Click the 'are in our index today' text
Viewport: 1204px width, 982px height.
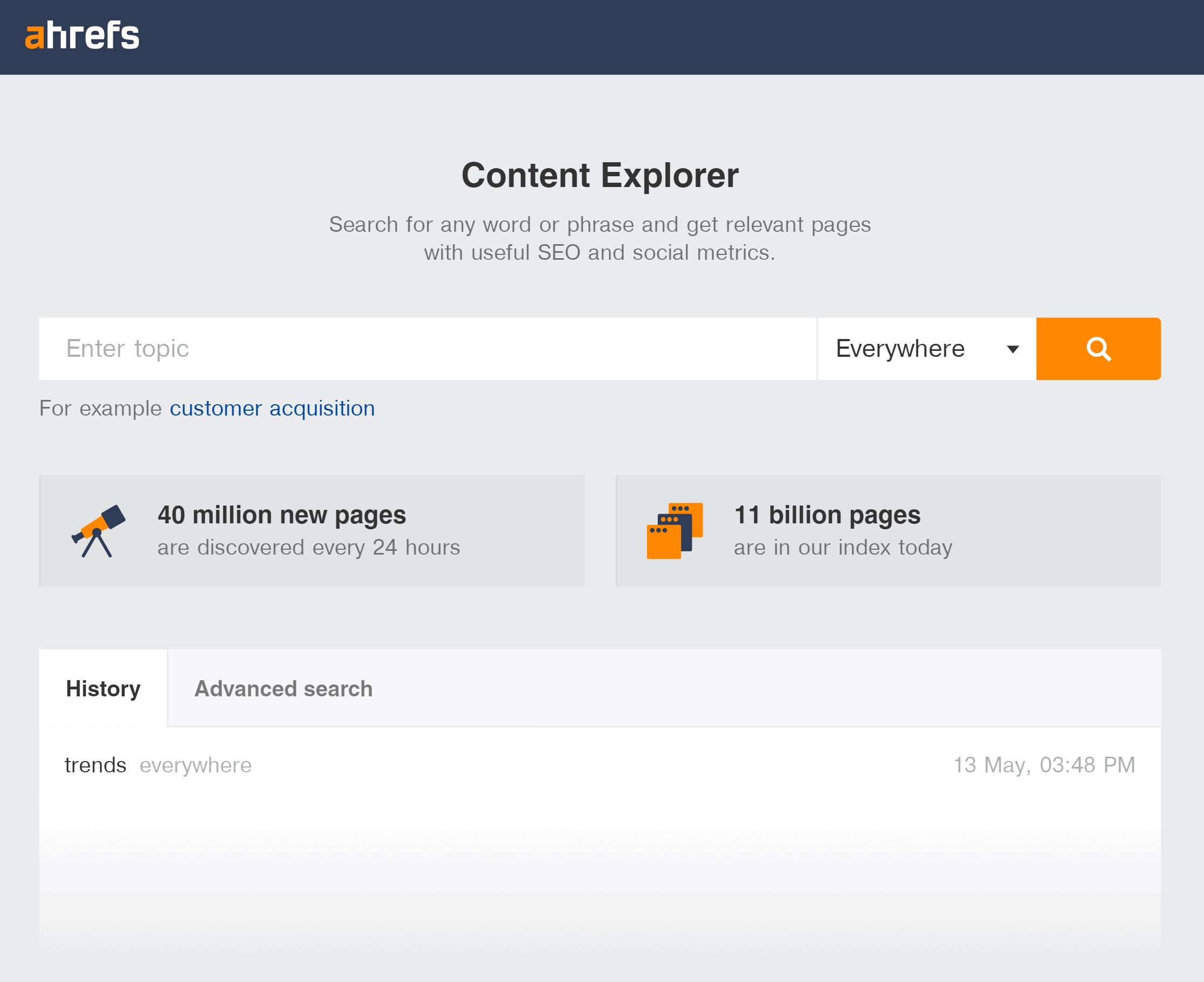click(x=843, y=547)
